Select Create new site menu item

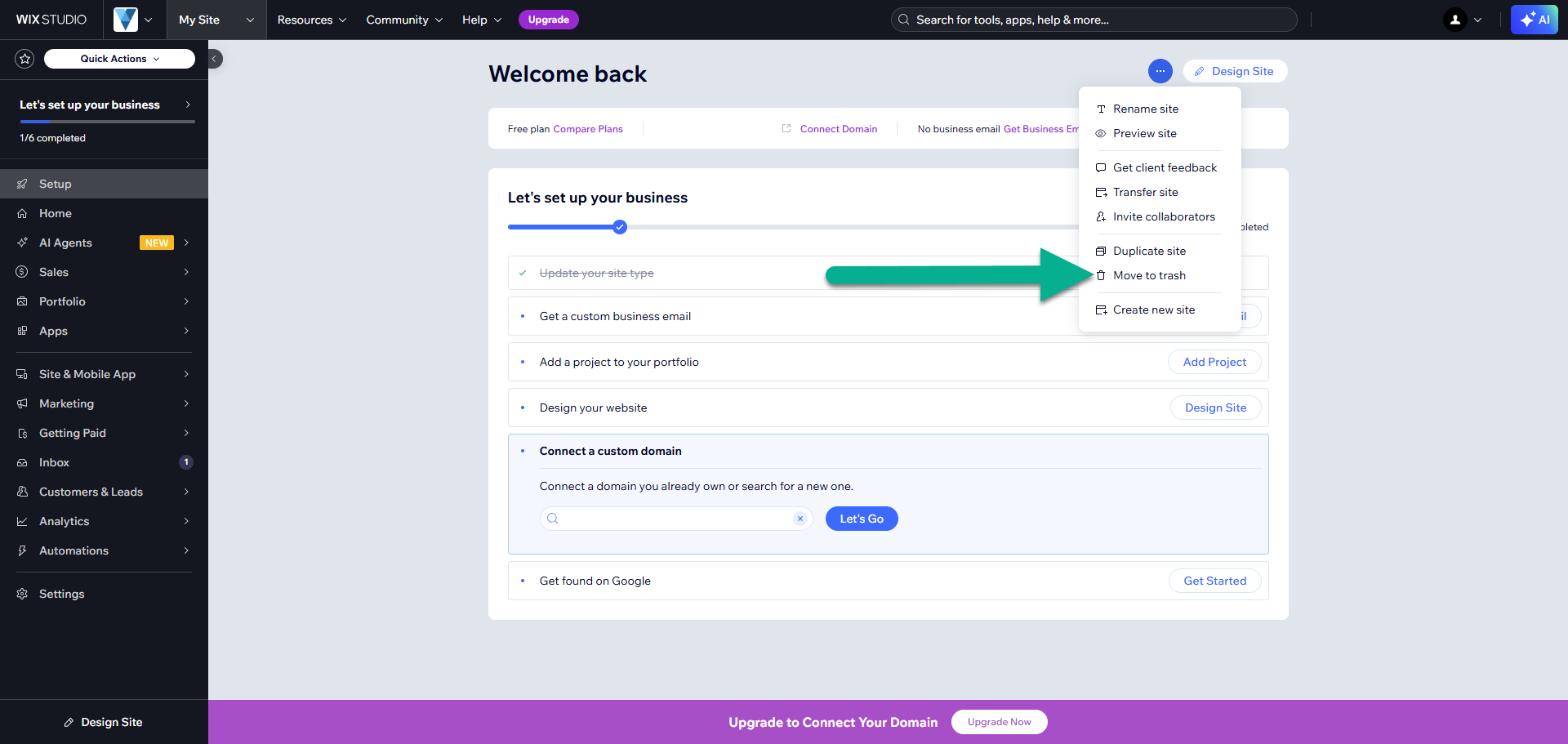coord(1160,310)
